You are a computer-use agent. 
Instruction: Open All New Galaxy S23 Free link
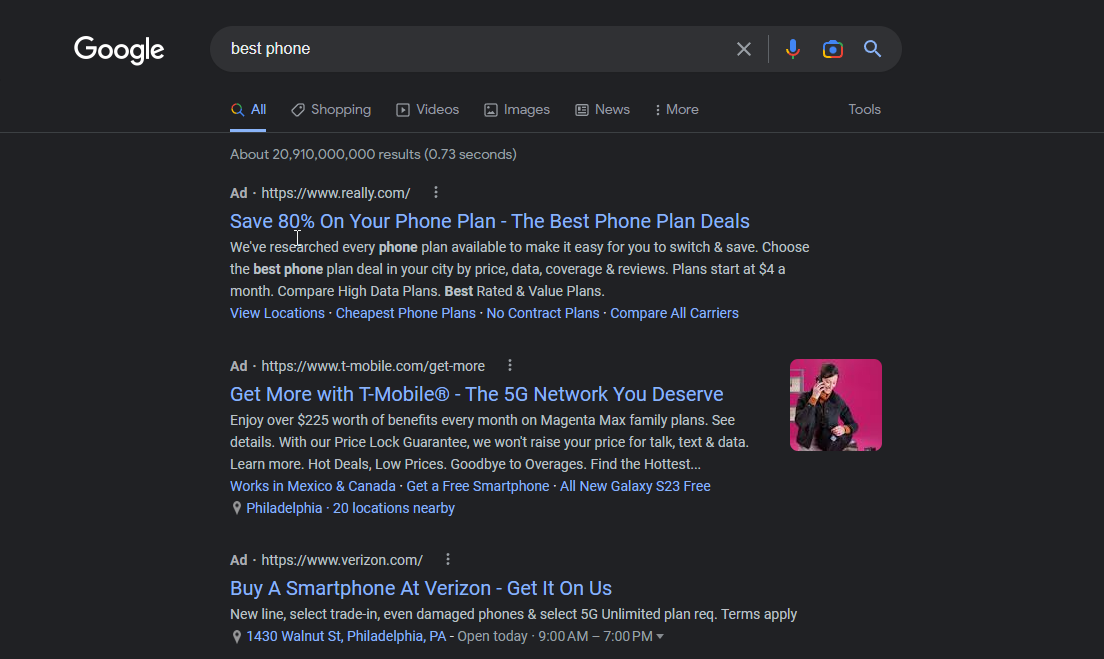(635, 487)
